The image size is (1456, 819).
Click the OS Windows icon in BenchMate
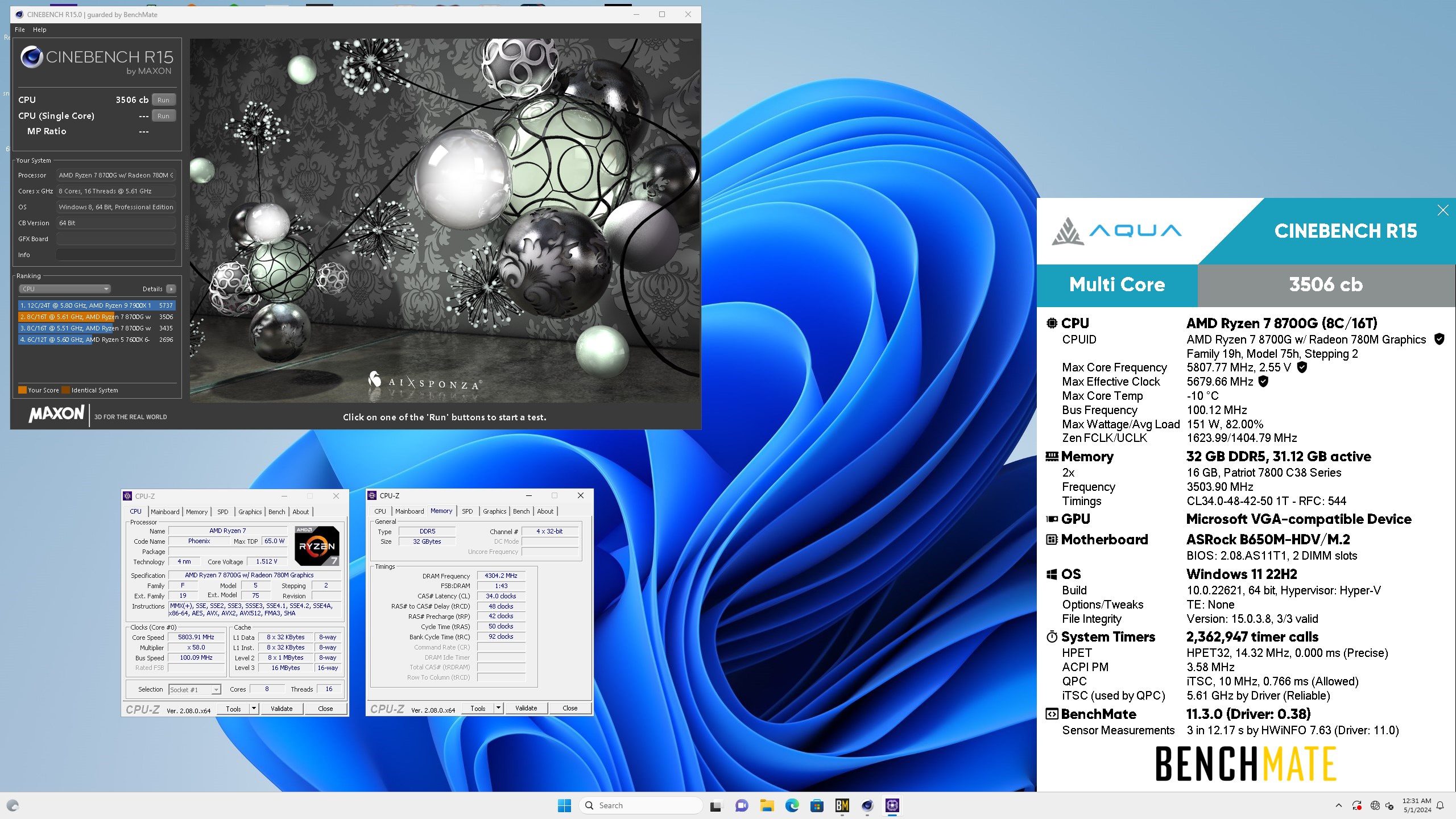[1052, 574]
